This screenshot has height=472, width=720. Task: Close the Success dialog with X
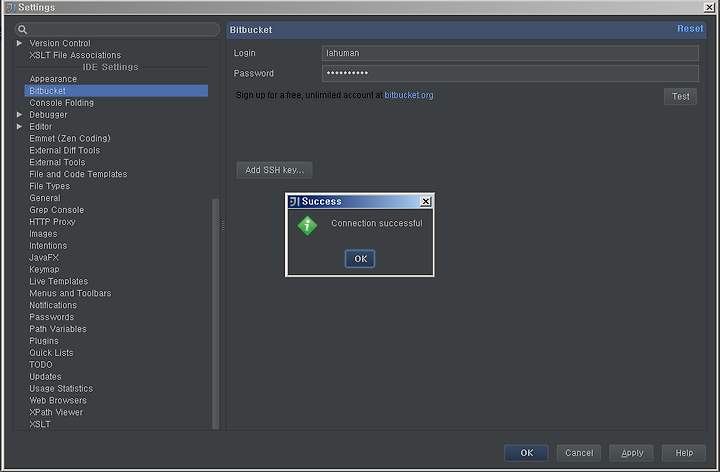pos(426,201)
